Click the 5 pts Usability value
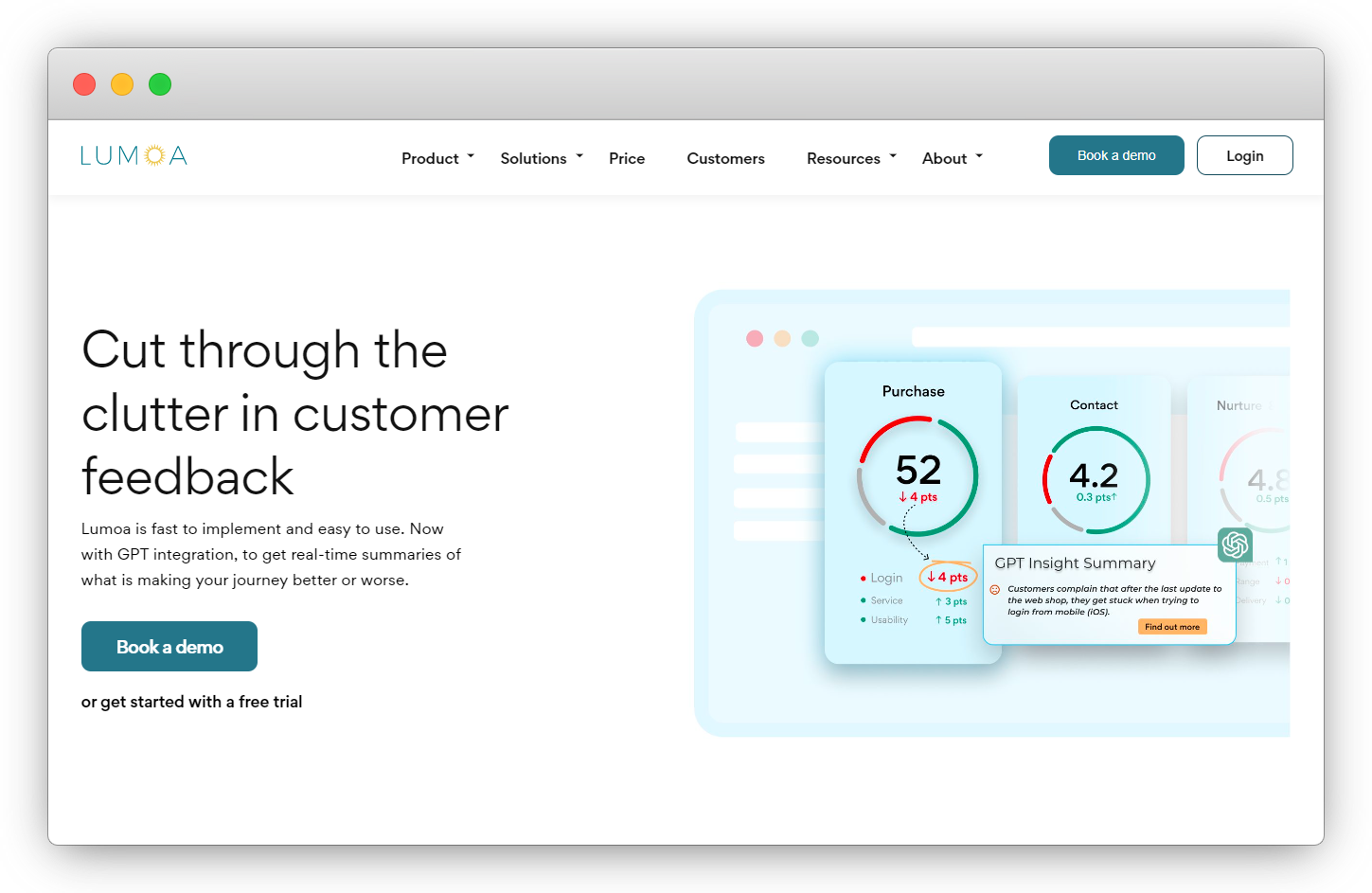The width and height of the screenshot is (1372, 893). [951, 620]
